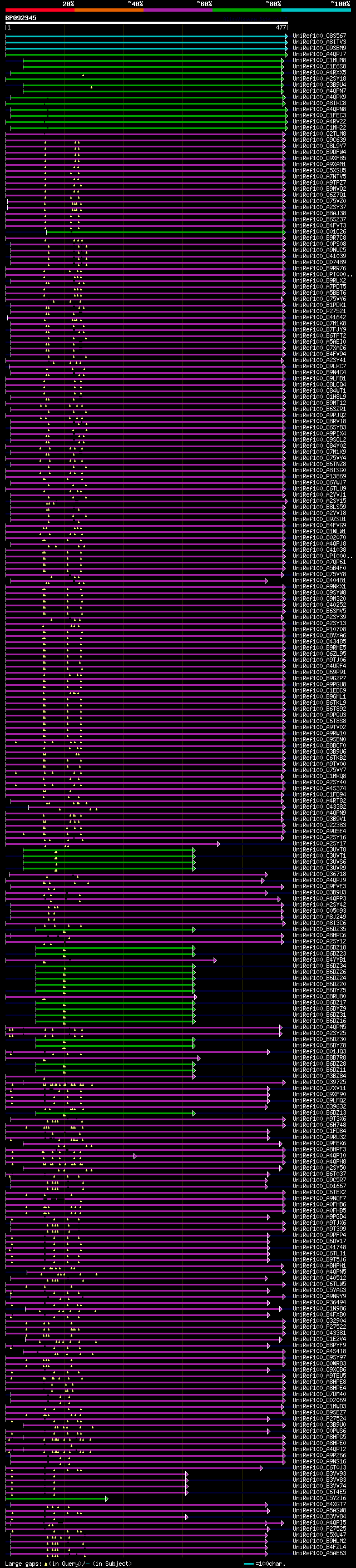356x1568 pixels.
Task: Open hit UniRef100_C1MH22
Action: click(319, 127)
